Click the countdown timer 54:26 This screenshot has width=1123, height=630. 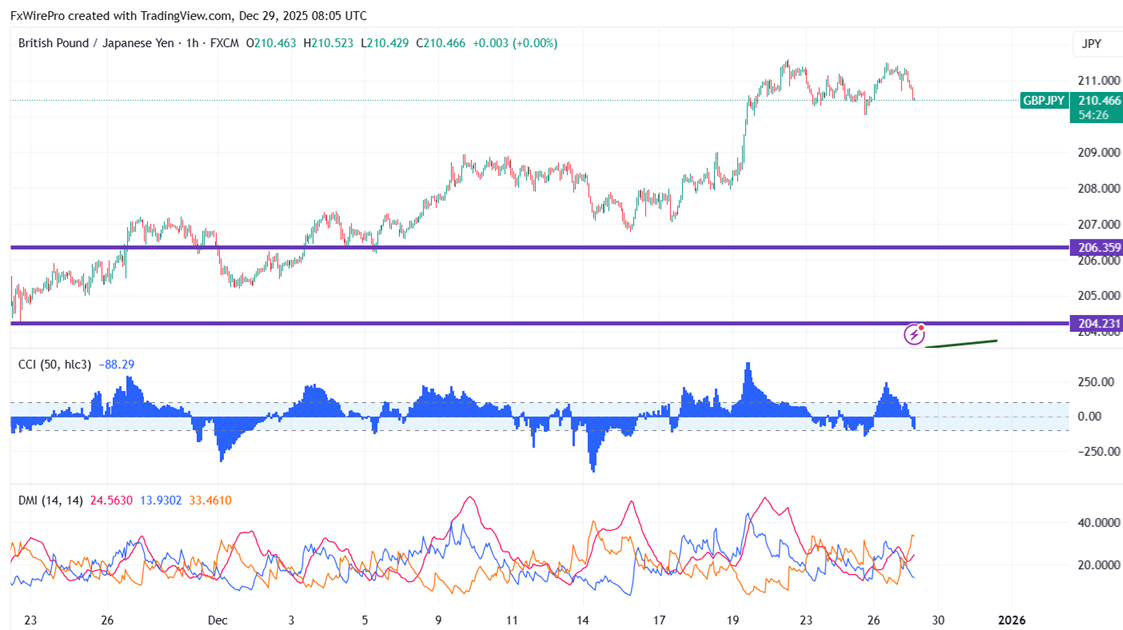click(x=1093, y=115)
